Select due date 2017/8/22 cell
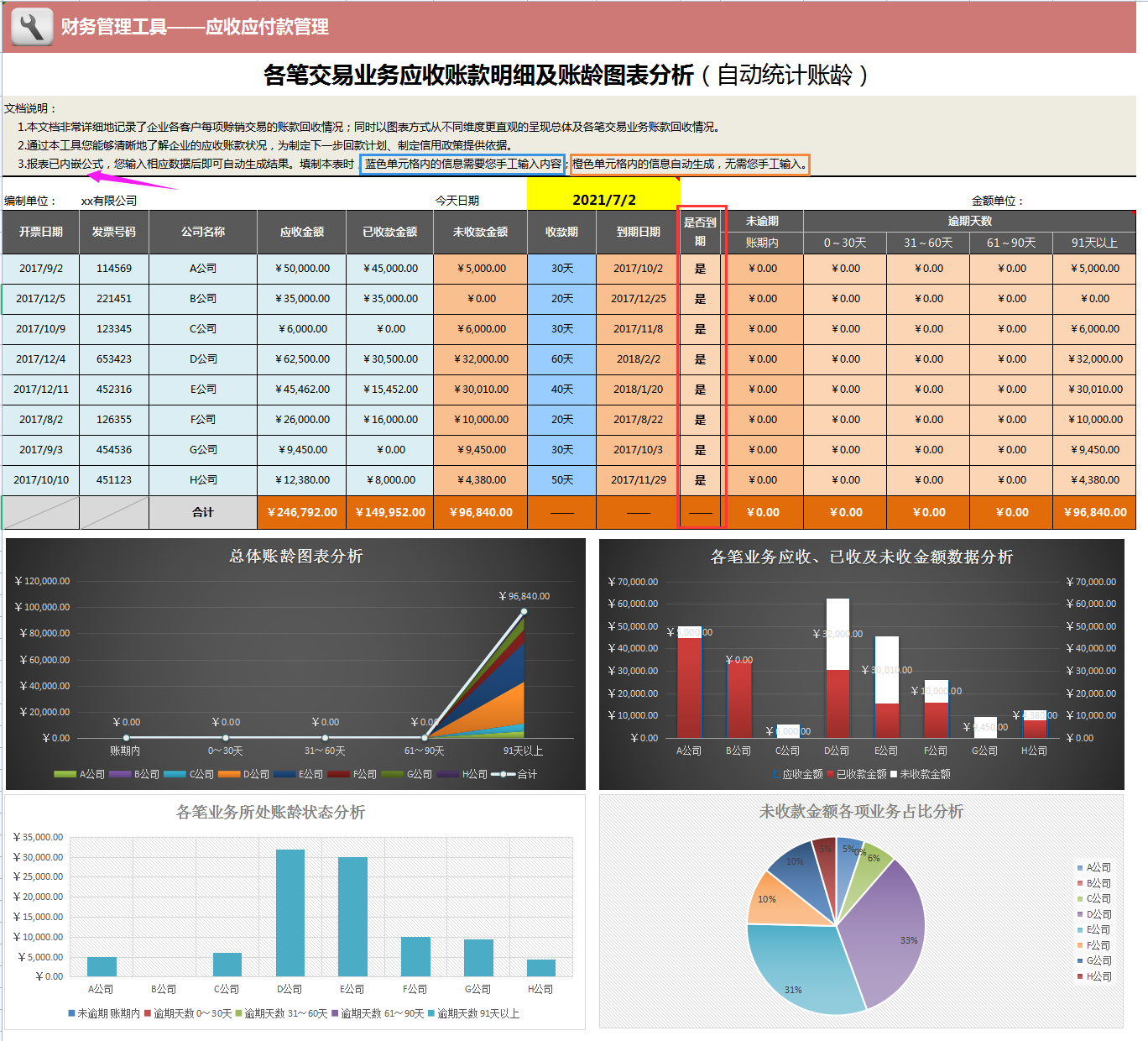Screen dimensions: 1148x1041 click(638, 420)
